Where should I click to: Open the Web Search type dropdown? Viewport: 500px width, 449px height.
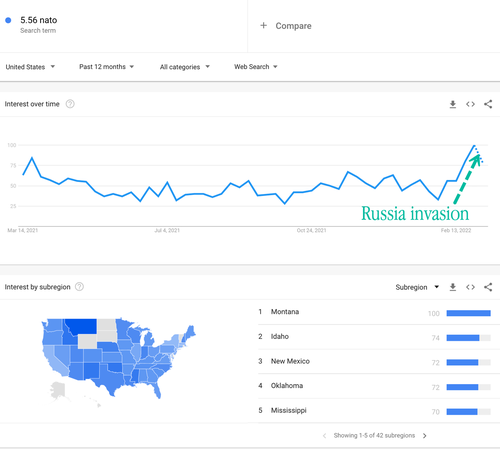click(x=256, y=67)
